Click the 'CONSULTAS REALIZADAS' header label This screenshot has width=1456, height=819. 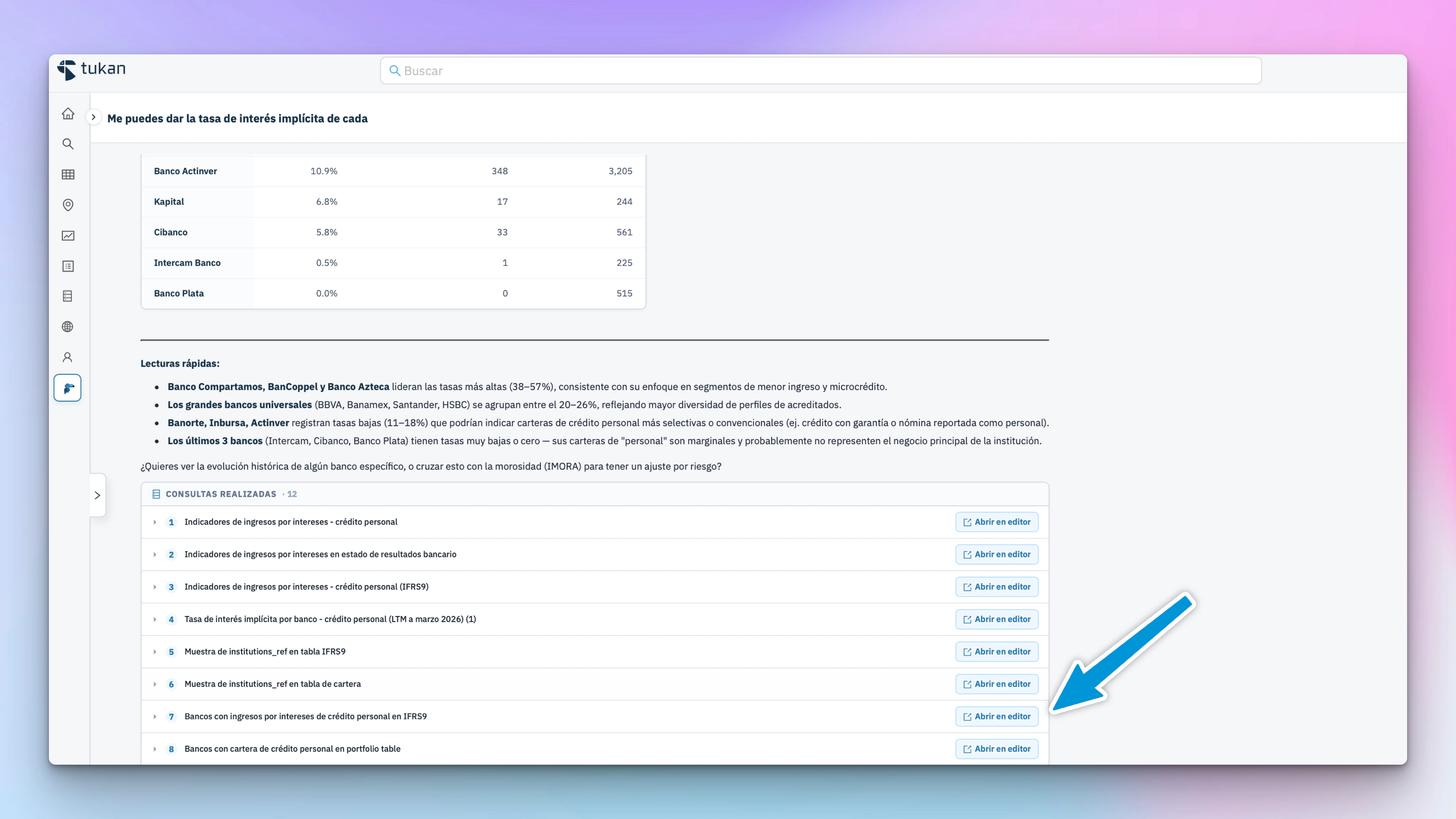coord(221,494)
